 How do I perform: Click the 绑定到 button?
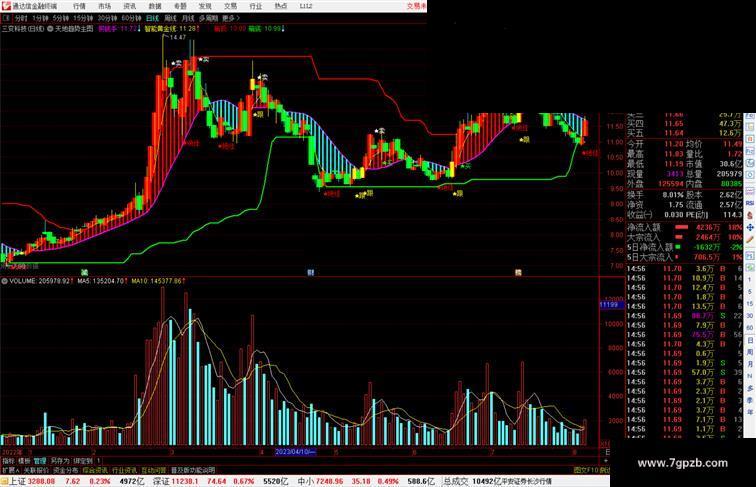click(83, 461)
